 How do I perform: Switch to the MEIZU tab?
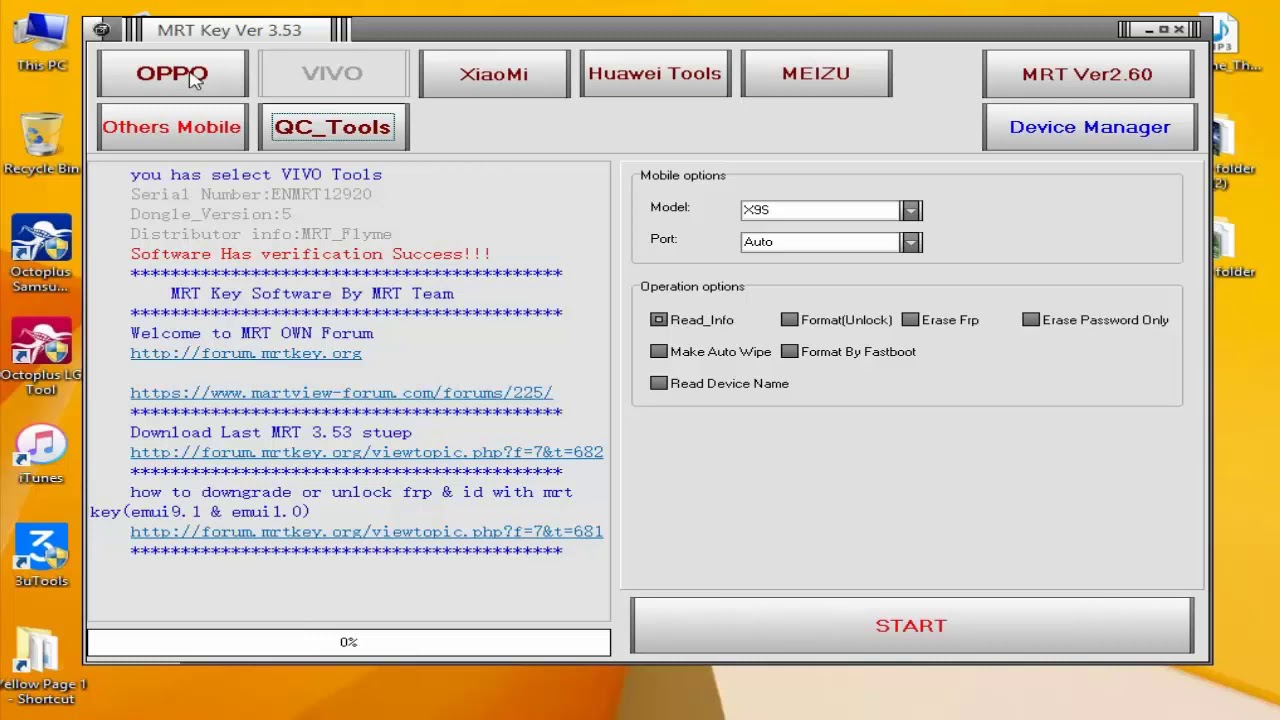(816, 74)
